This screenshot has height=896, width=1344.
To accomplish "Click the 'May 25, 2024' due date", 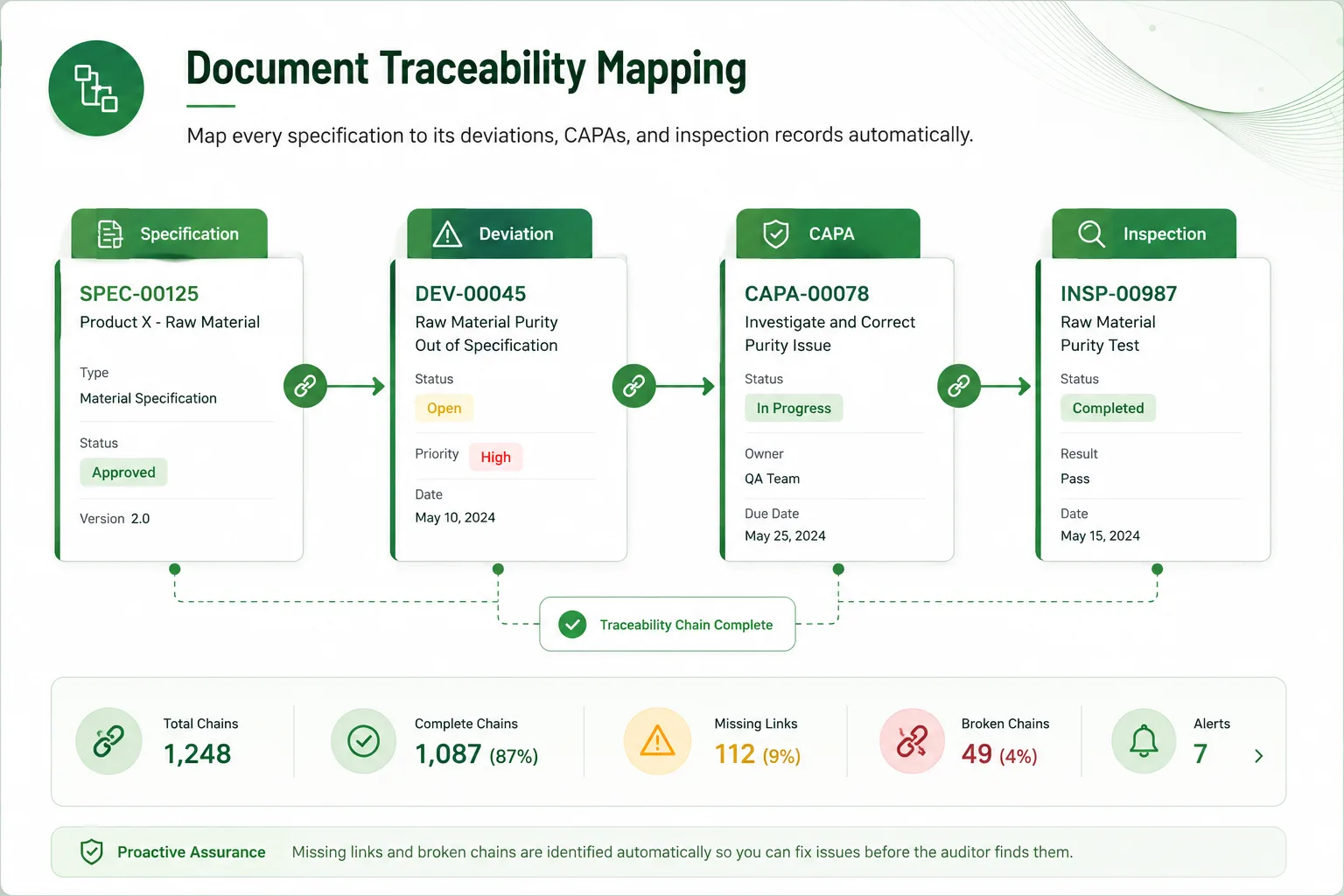I will point(785,535).
